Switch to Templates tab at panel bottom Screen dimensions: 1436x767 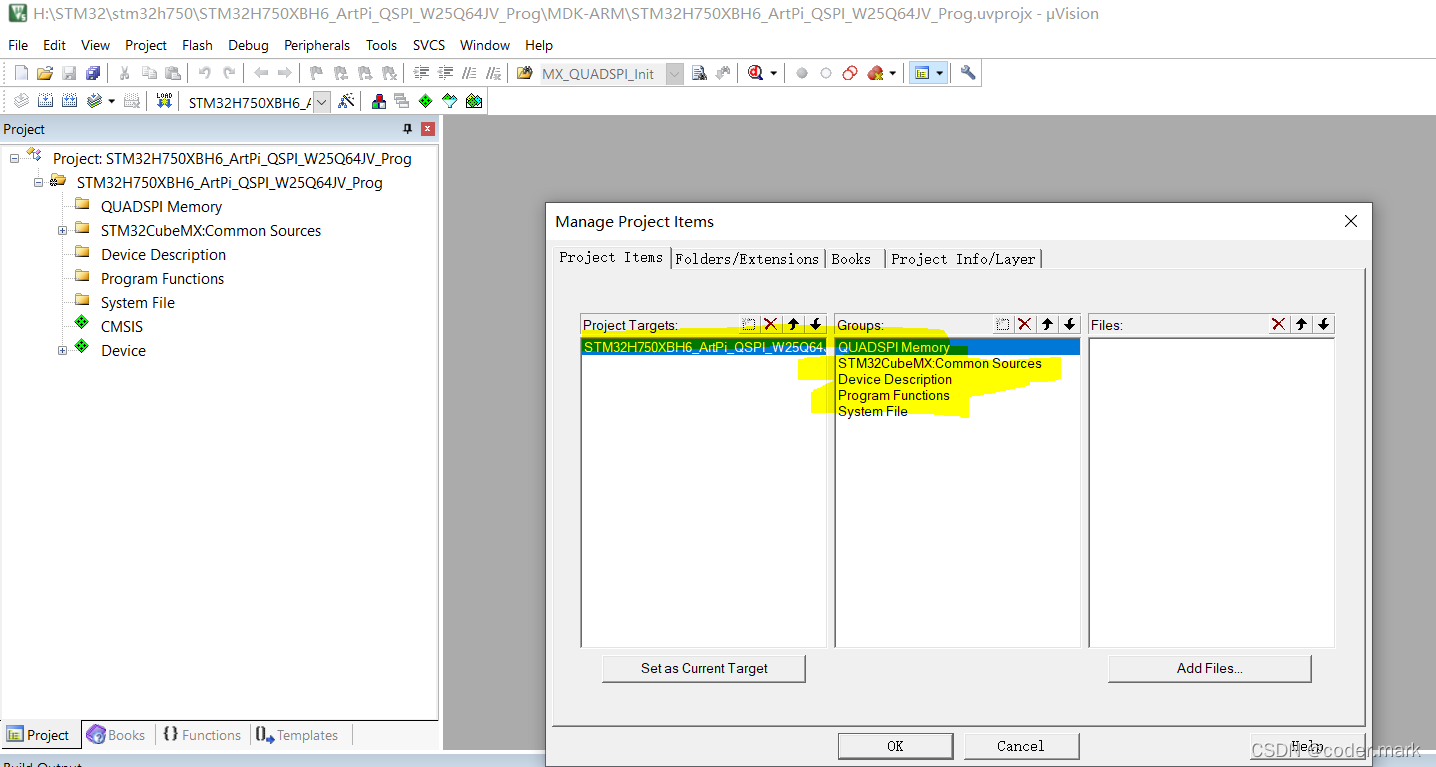(297, 735)
